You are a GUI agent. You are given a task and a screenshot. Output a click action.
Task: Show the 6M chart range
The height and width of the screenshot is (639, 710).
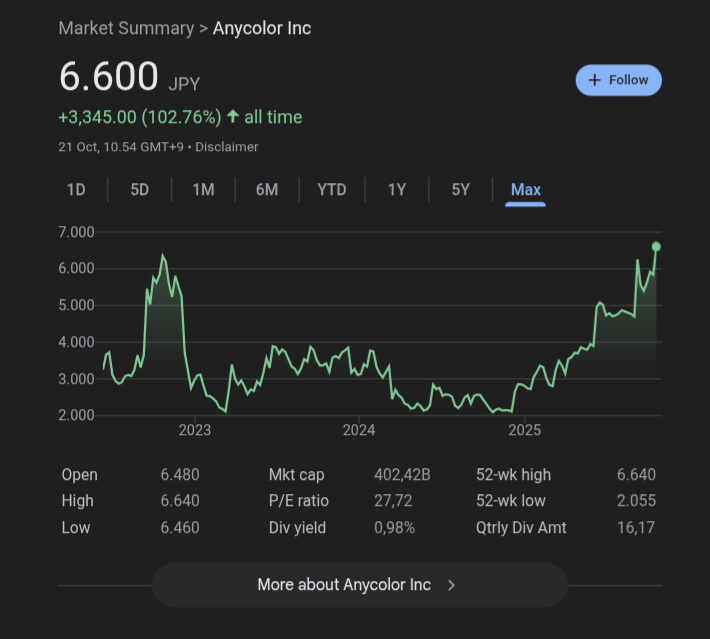267,189
